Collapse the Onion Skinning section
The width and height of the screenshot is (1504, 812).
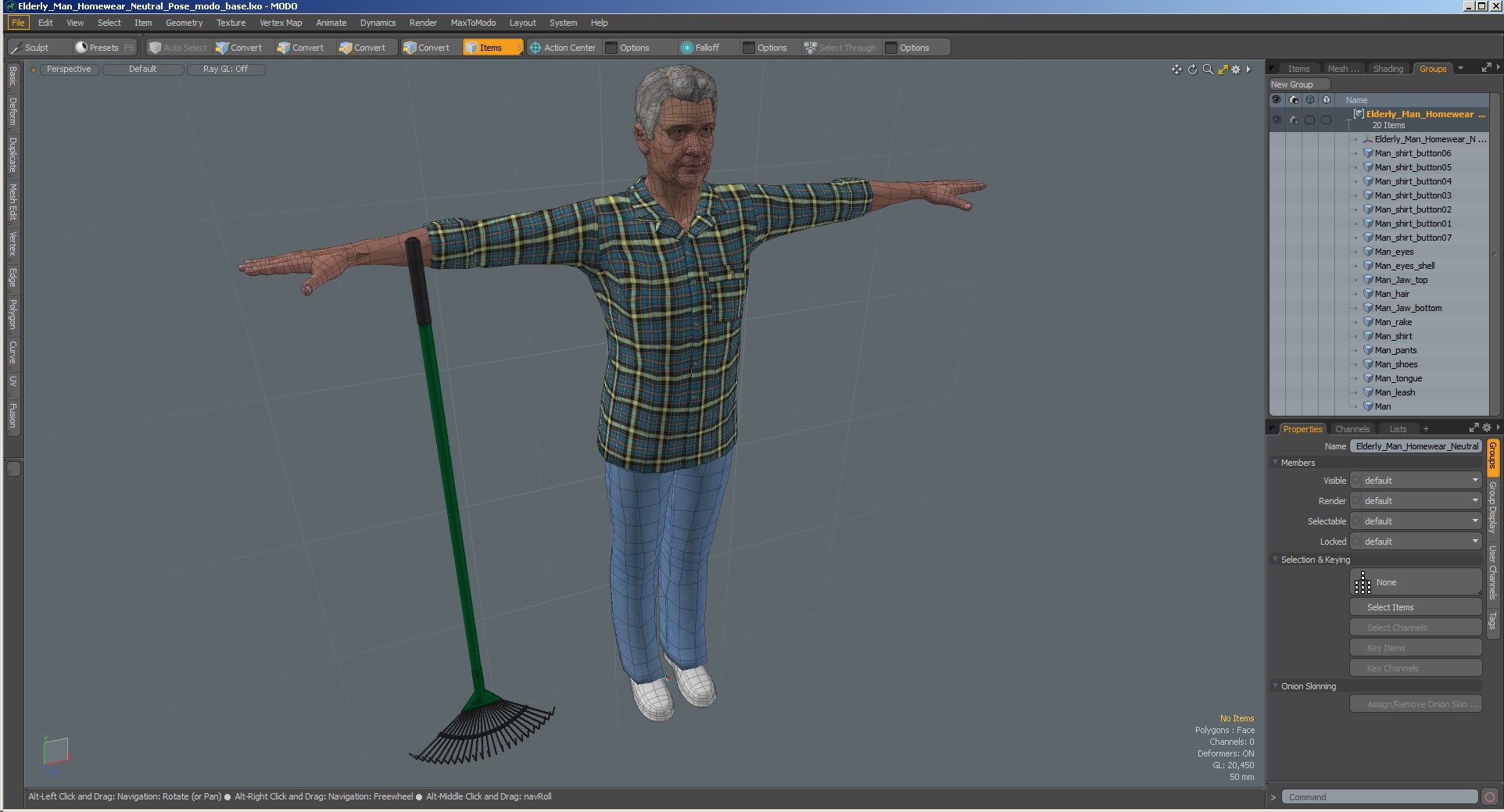pos(1275,686)
